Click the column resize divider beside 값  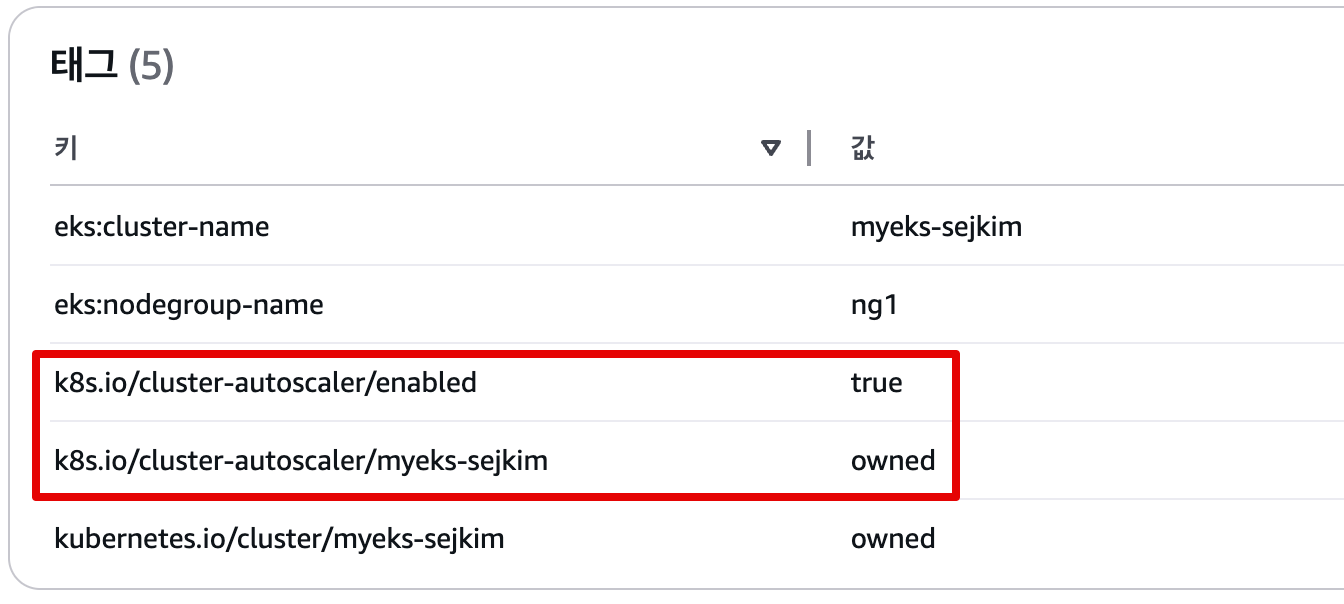click(x=808, y=148)
